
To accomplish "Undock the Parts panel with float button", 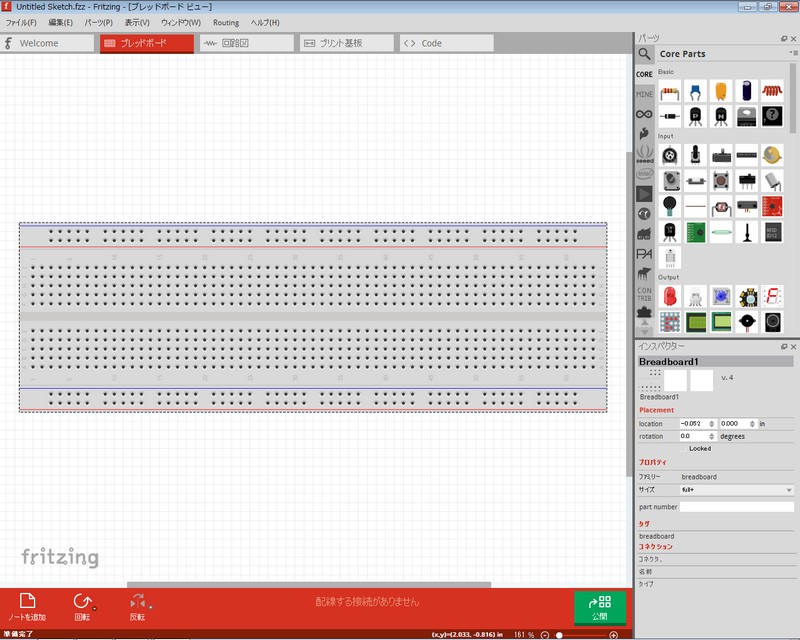I will (784, 39).
